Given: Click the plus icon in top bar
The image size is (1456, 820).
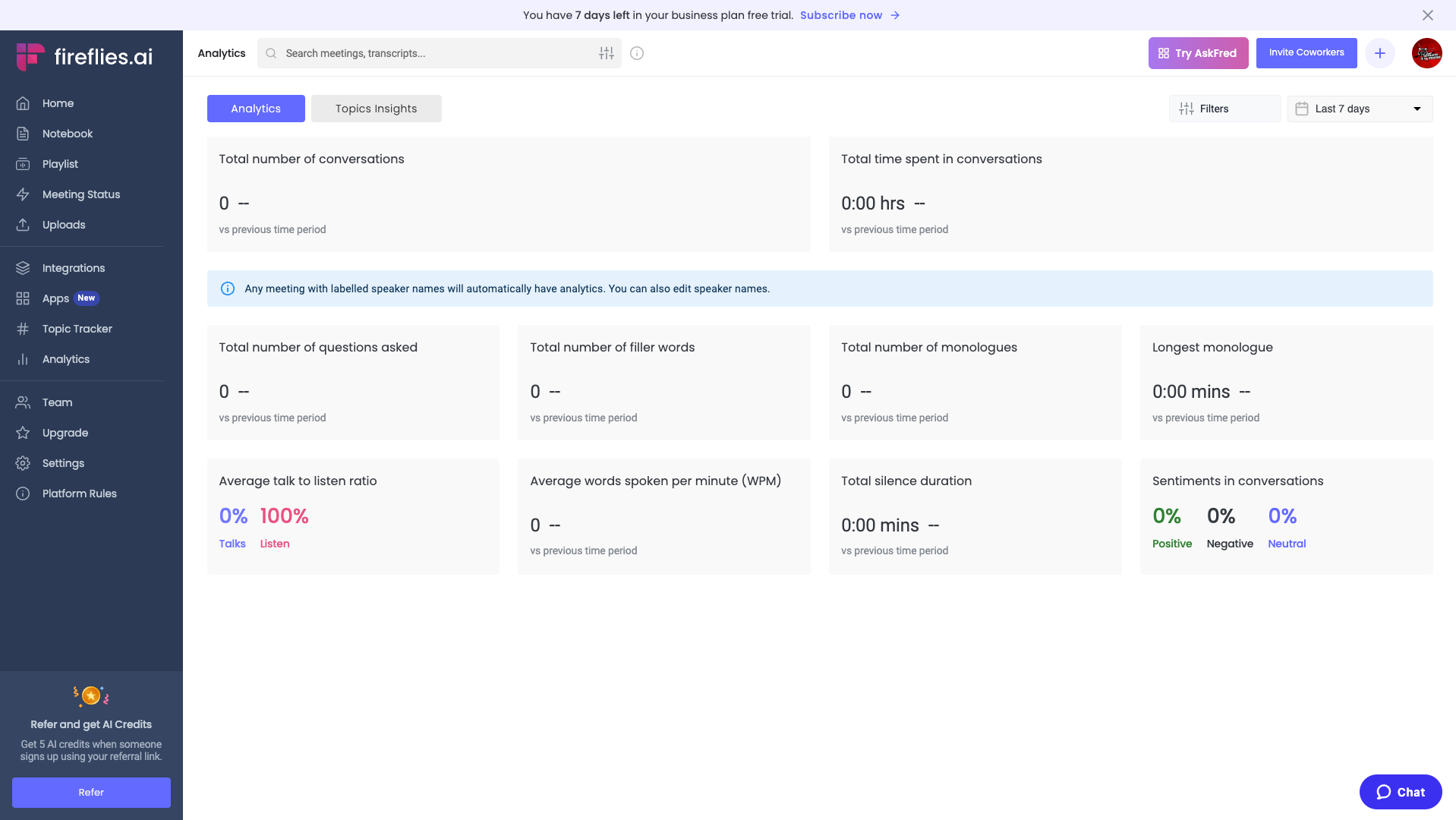Looking at the screenshot, I should (1379, 53).
